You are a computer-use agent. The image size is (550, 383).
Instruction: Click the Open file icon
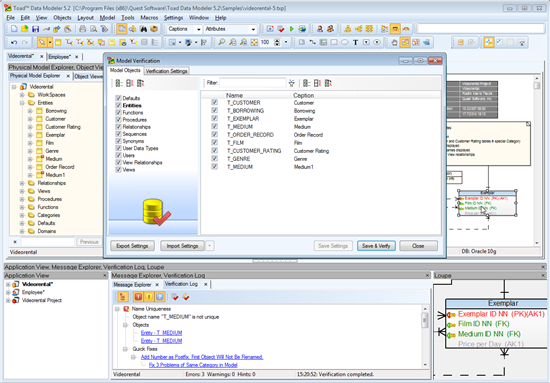pos(25,29)
